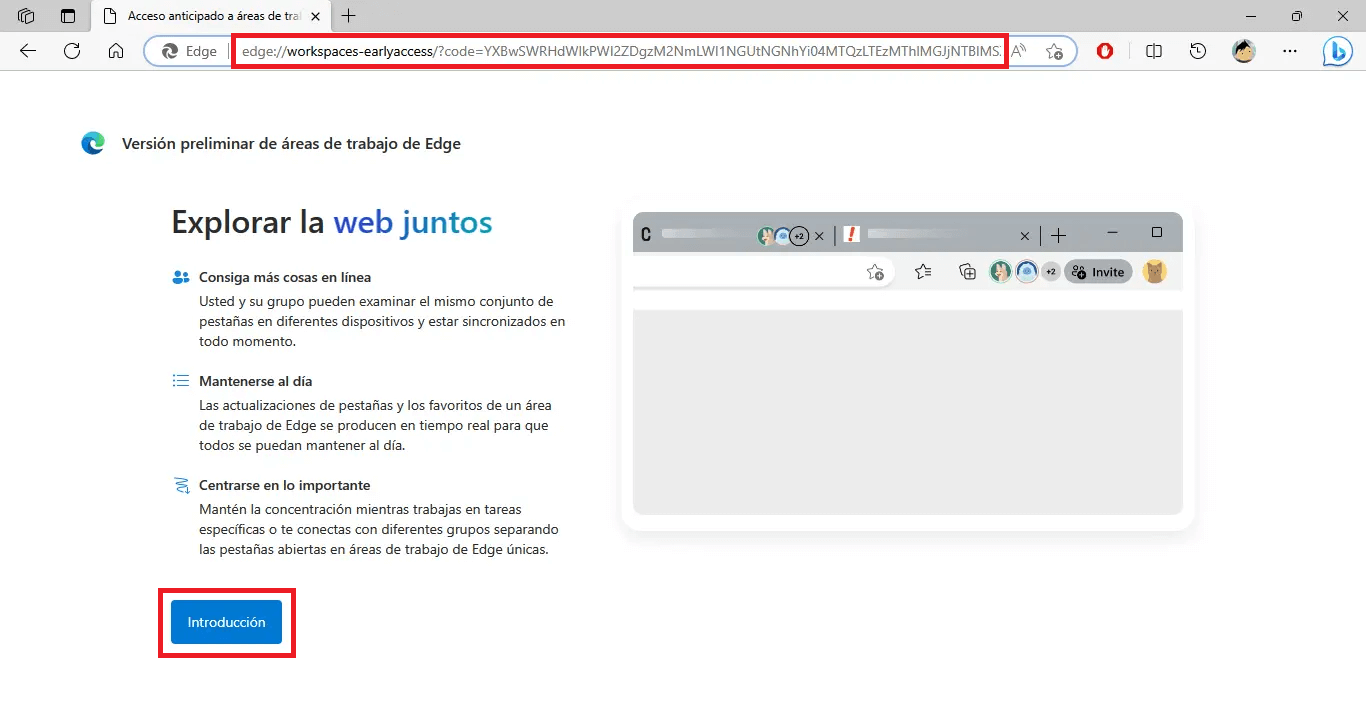The height and width of the screenshot is (728, 1366).
Task: Open the vertical tabs actions menu icon
Action: tap(68, 16)
